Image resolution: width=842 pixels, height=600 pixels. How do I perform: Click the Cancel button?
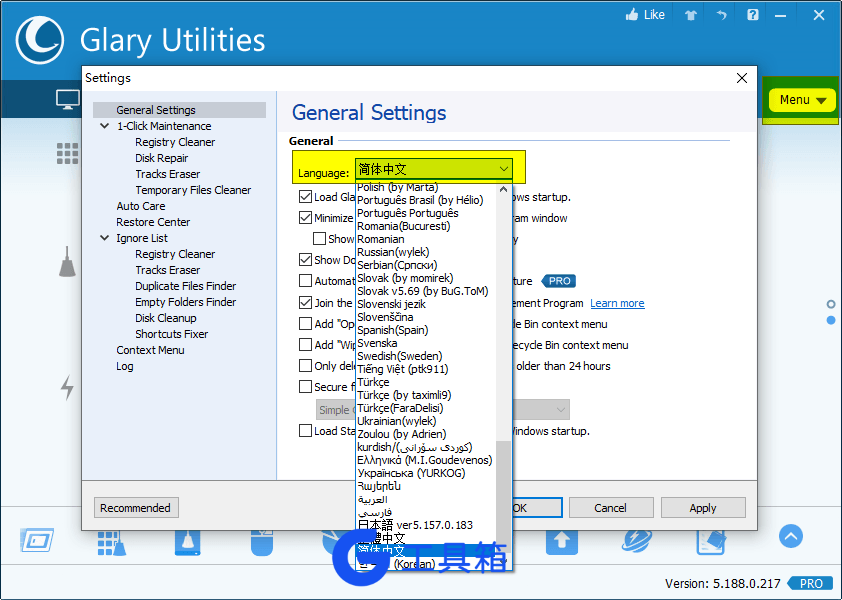coord(611,508)
